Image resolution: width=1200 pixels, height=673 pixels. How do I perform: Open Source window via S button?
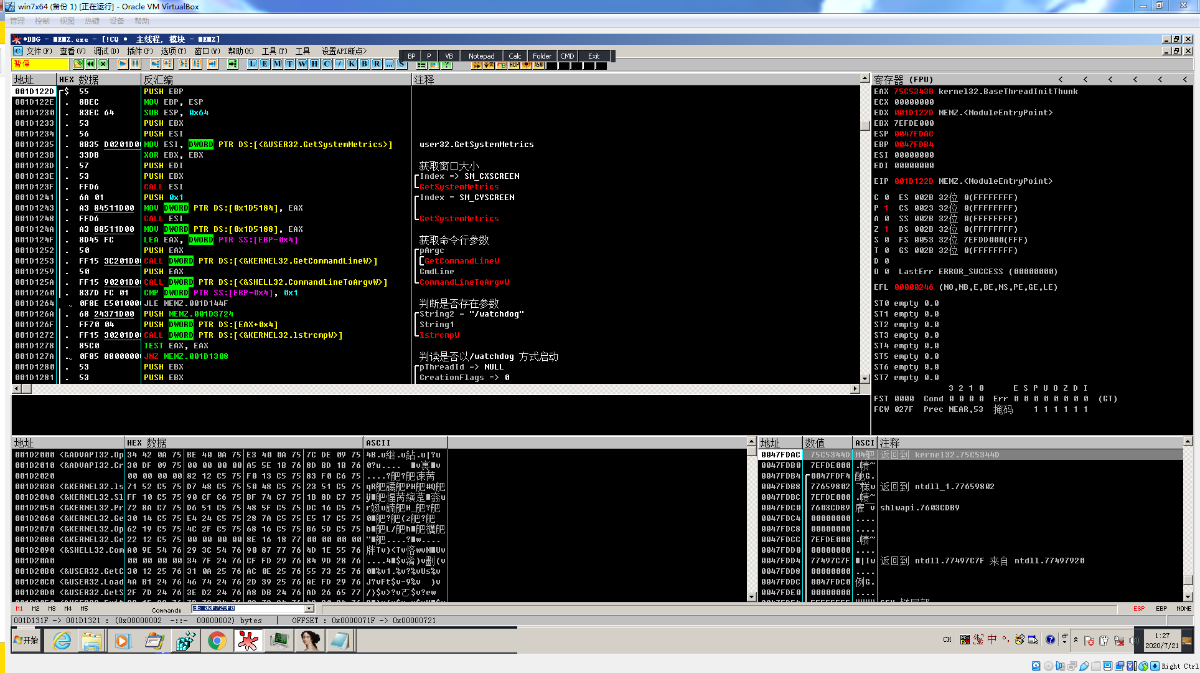(401, 65)
